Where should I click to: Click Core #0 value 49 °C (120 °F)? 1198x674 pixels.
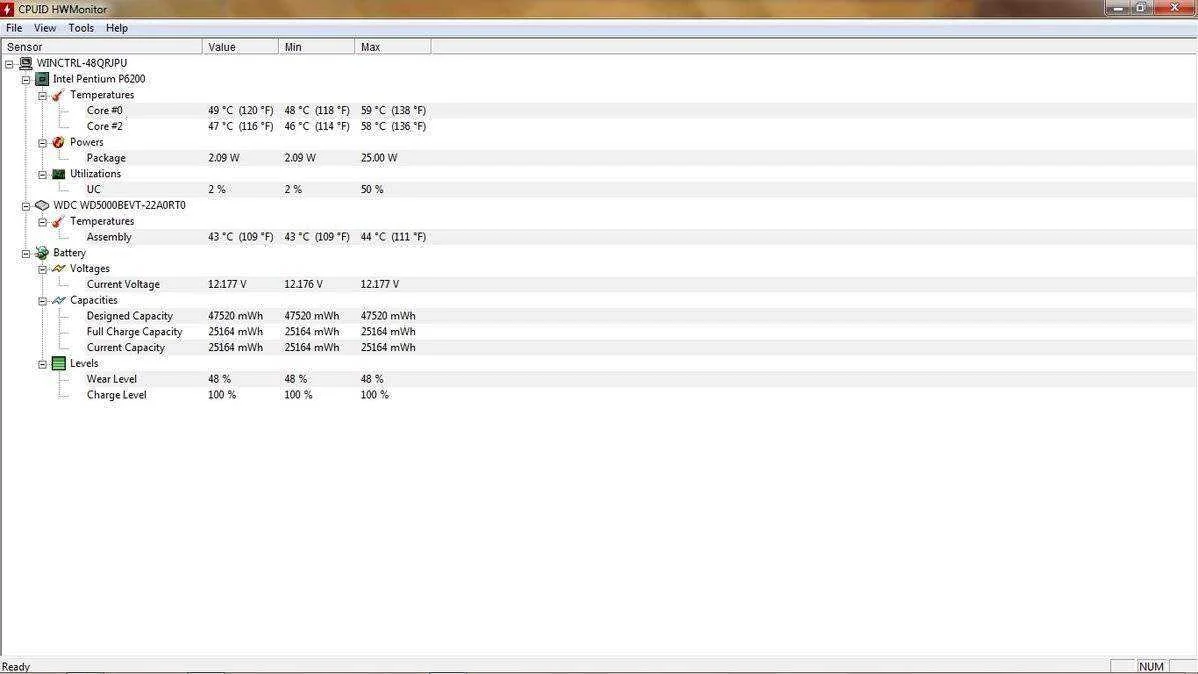(x=241, y=111)
